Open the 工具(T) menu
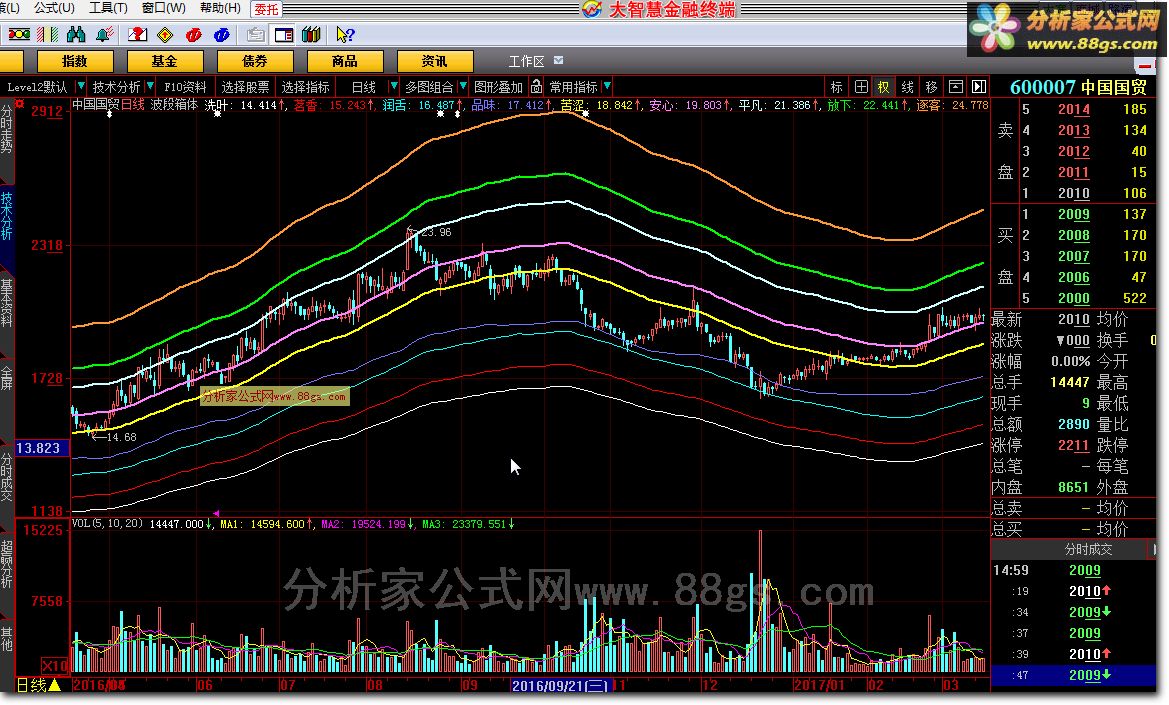Image resolution: width=1169 pixels, height=705 pixels. 108,7
